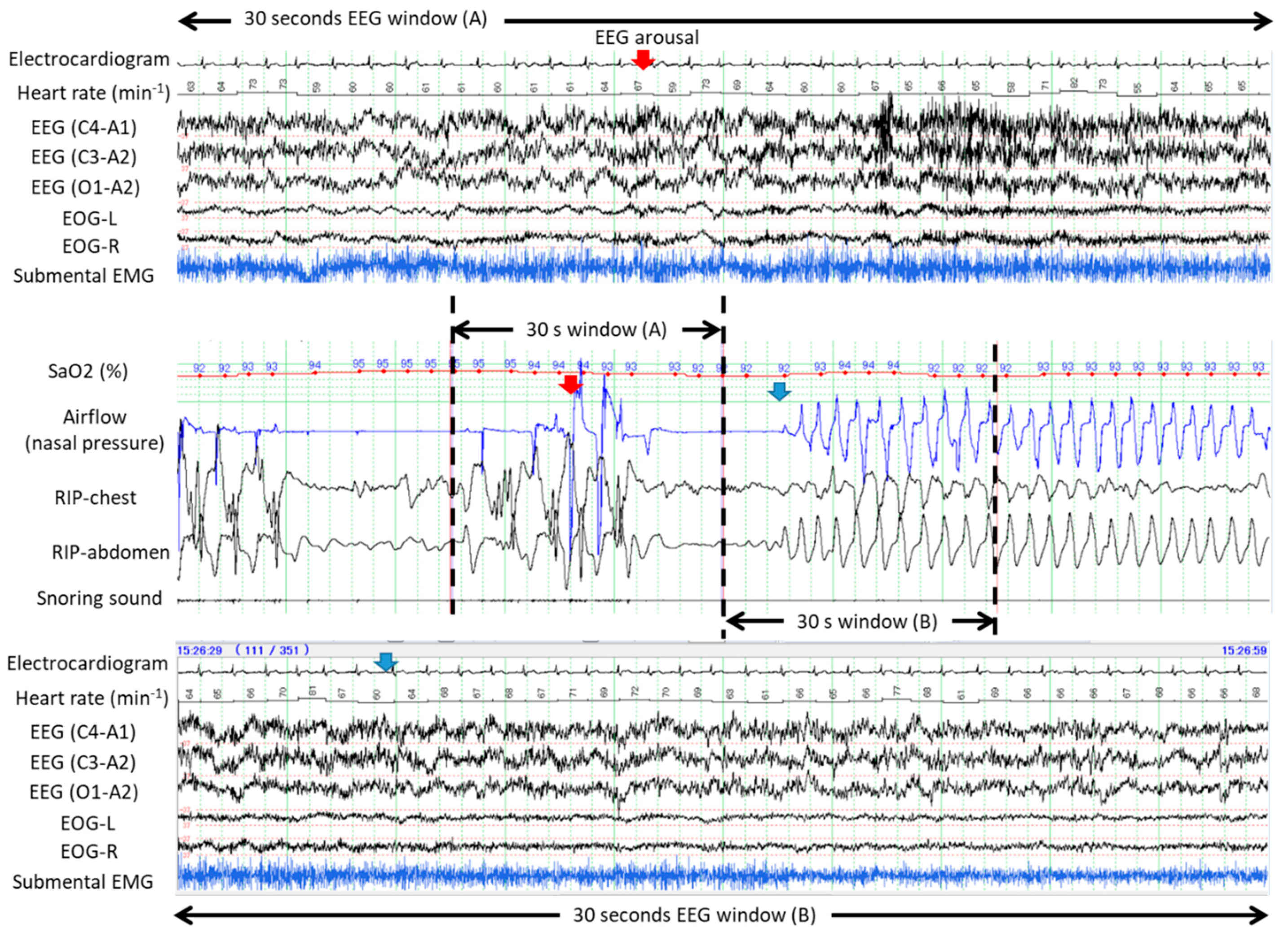Click the 15:26:29 start timestamp

199,650
